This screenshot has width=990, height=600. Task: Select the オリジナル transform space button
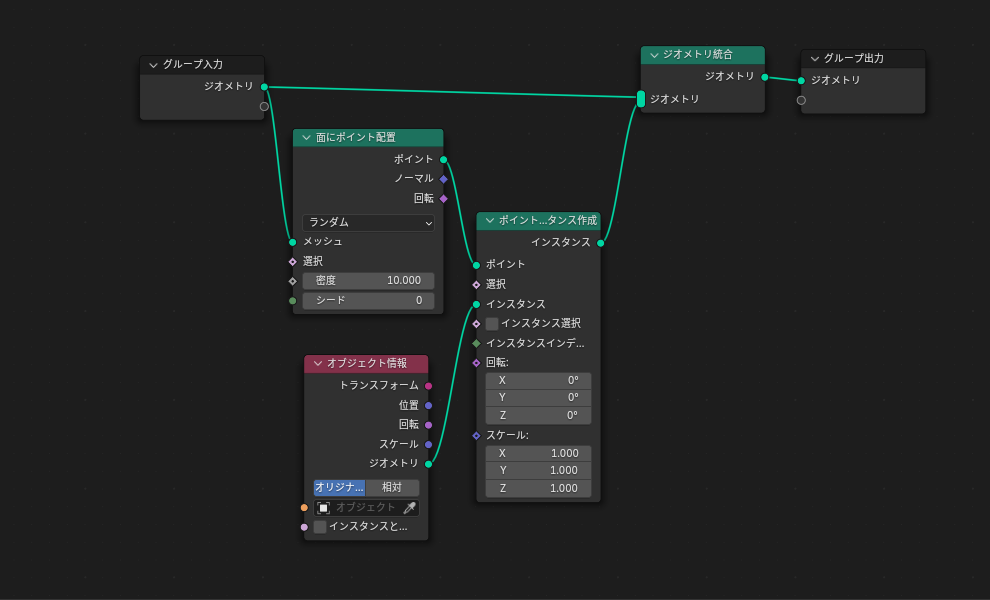click(x=339, y=488)
